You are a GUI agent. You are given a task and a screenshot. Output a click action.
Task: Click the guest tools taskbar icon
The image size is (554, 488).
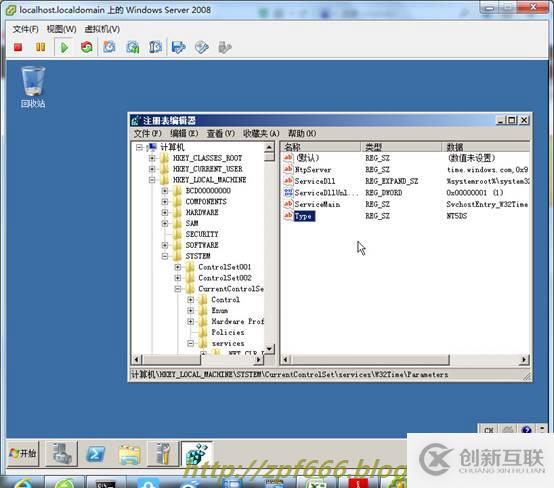163,453
